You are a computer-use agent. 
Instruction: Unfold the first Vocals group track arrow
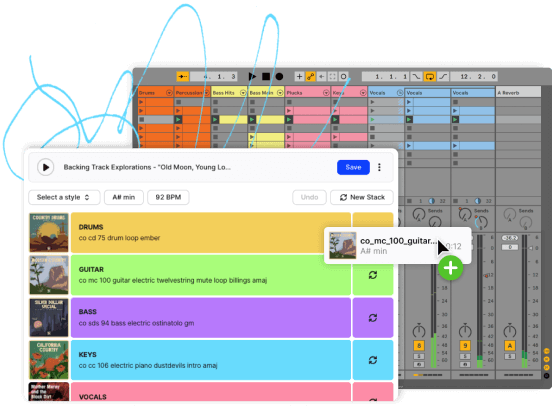(400, 93)
